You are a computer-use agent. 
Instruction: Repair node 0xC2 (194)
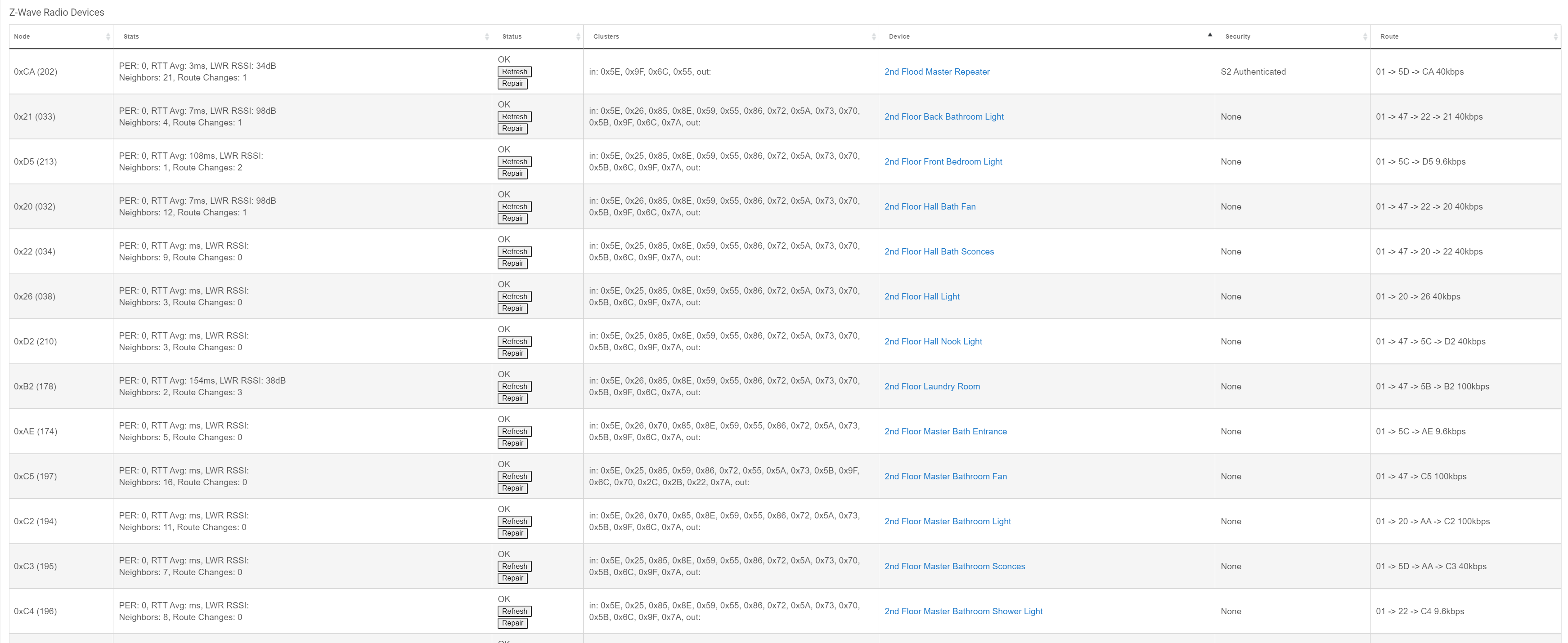(x=512, y=534)
